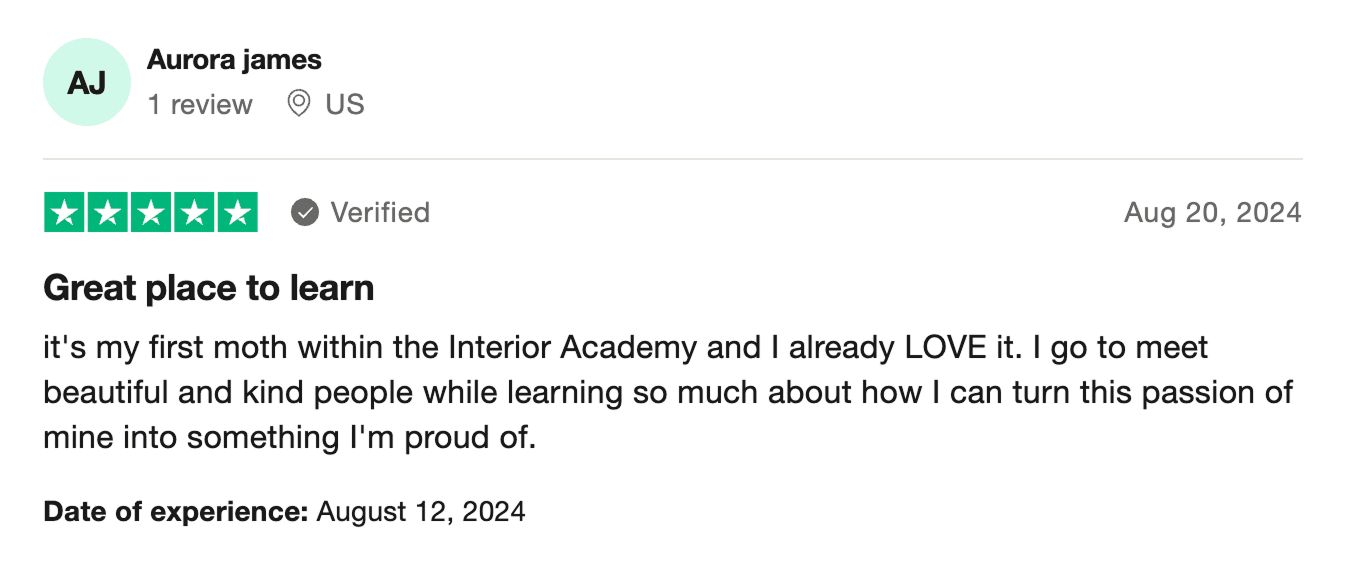
Task: Click the "Verified" text label
Action: coord(380,213)
